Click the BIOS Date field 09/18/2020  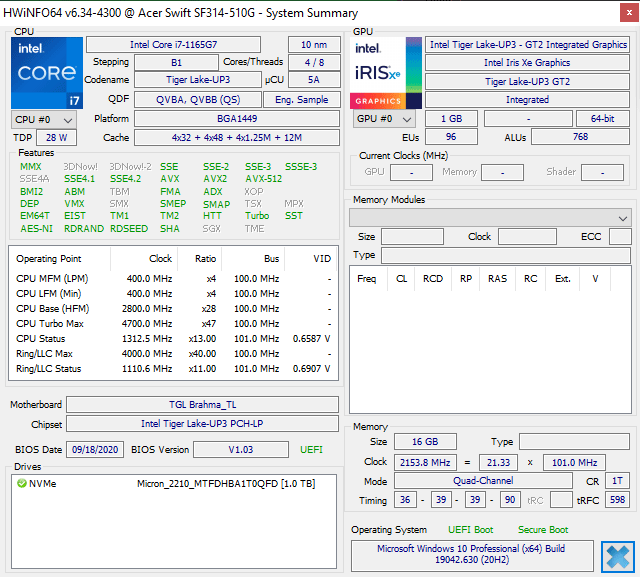click(x=95, y=450)
